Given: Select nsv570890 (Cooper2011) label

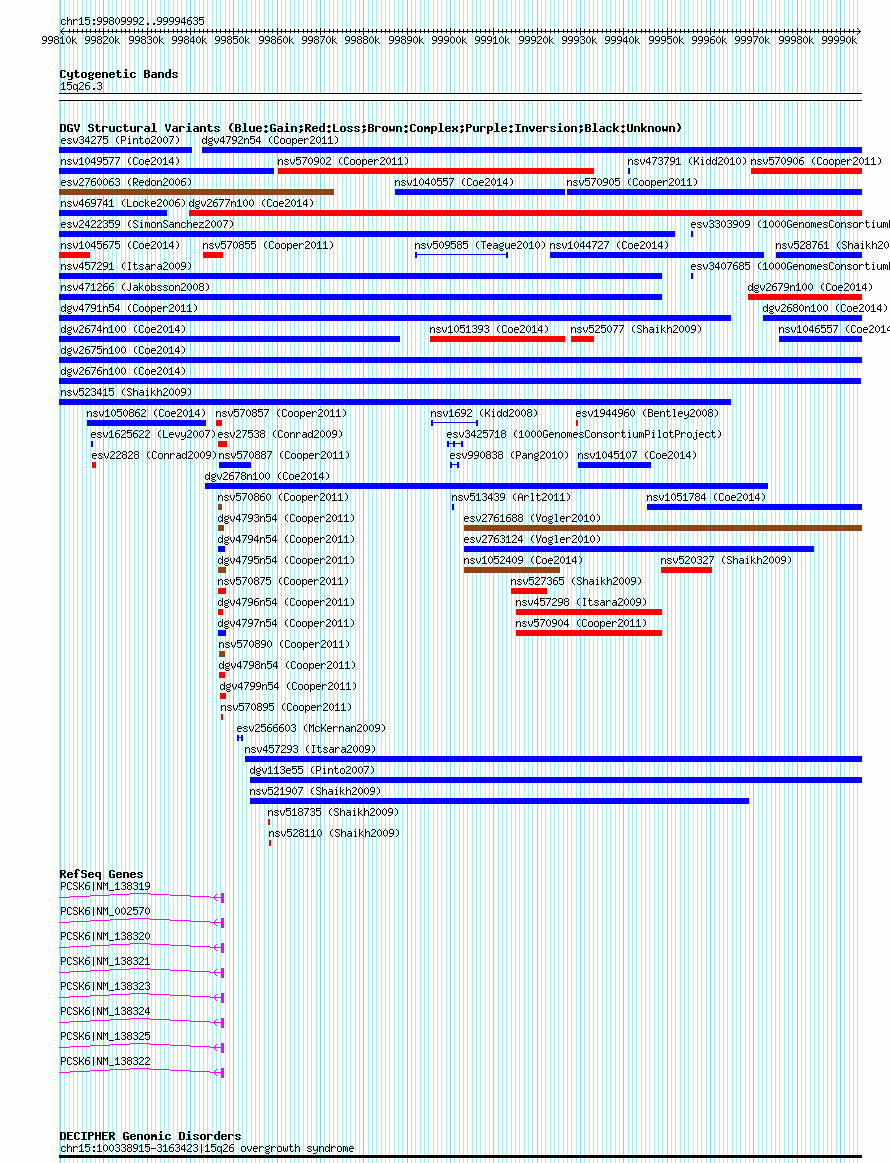Looking at the screenshot, I should 284,644.
